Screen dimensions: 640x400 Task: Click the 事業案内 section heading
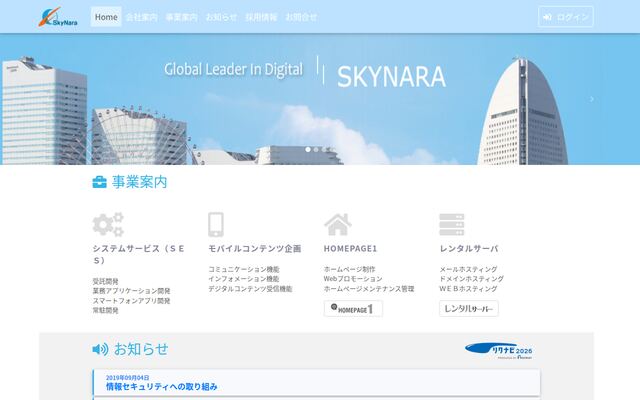pos(140,182)
